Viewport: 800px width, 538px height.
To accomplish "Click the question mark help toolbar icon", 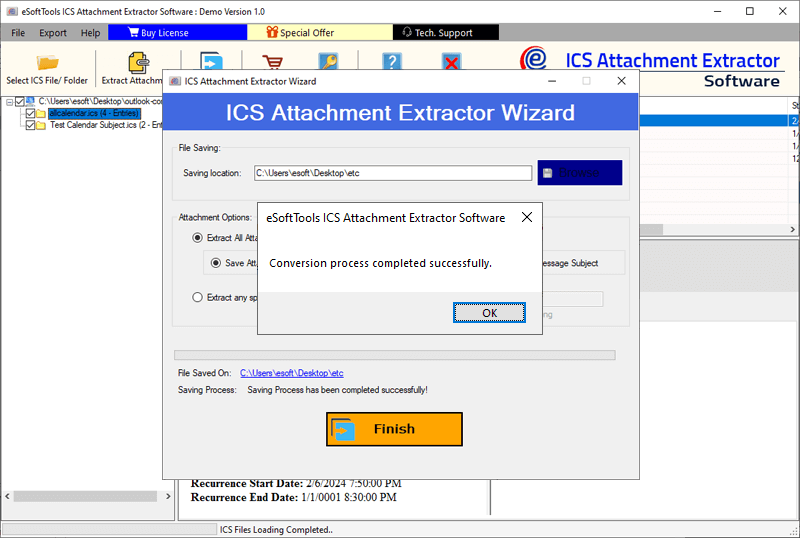I will pos(391,61).
